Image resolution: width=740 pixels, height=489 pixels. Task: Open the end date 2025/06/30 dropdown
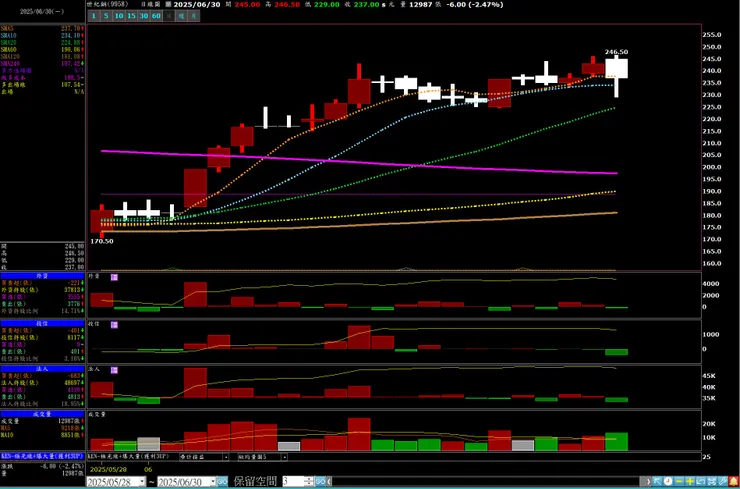click(213, 481)
